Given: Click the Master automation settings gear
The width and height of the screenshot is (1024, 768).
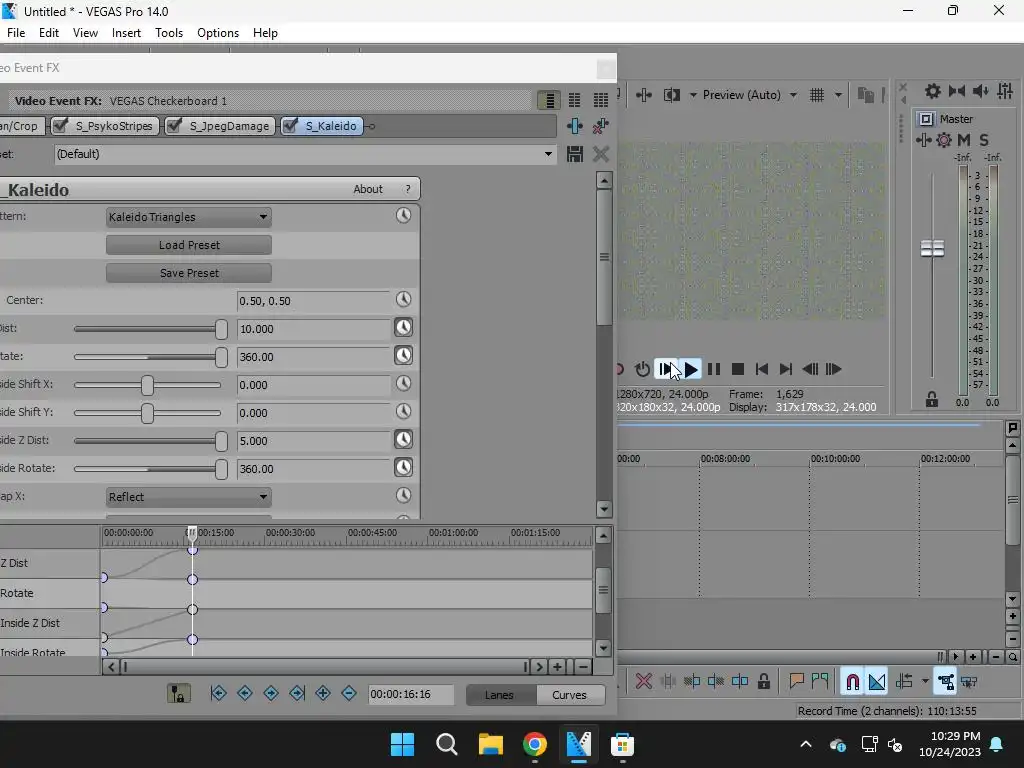Looking at the screenshot, I should pos(944,140).
